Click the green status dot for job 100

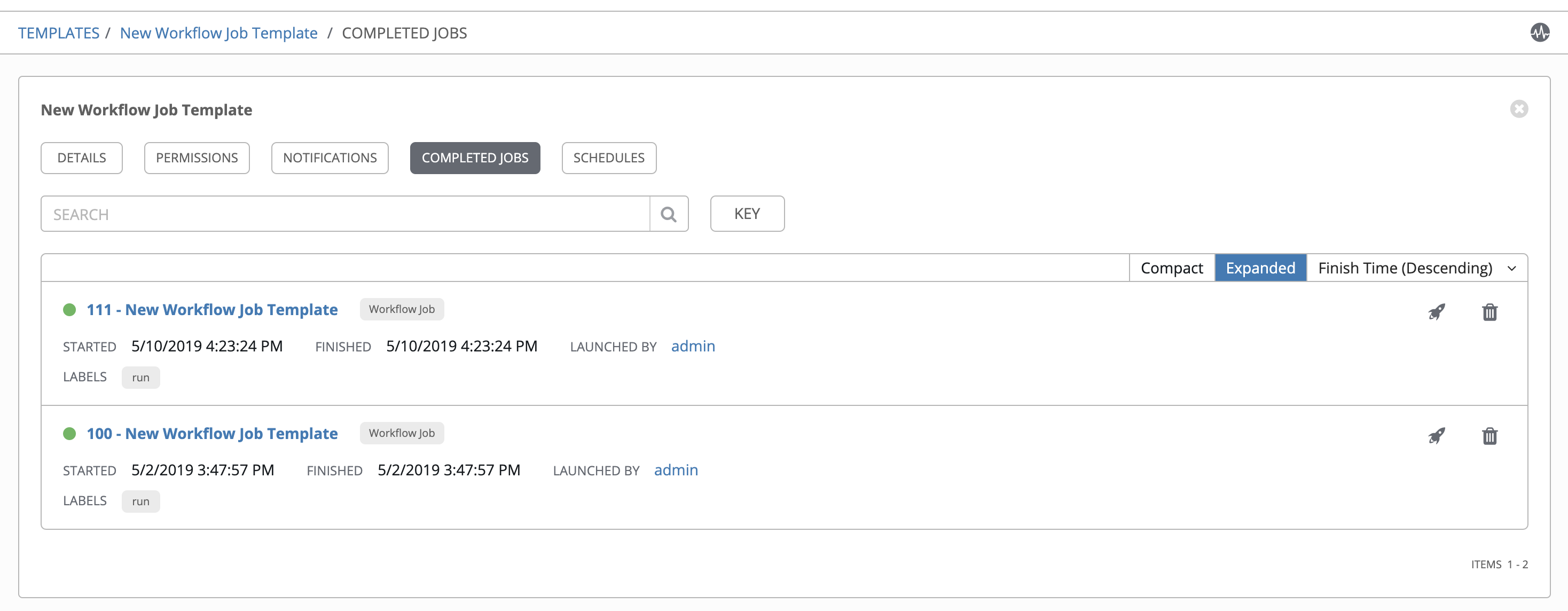click(x=69, y=434)
